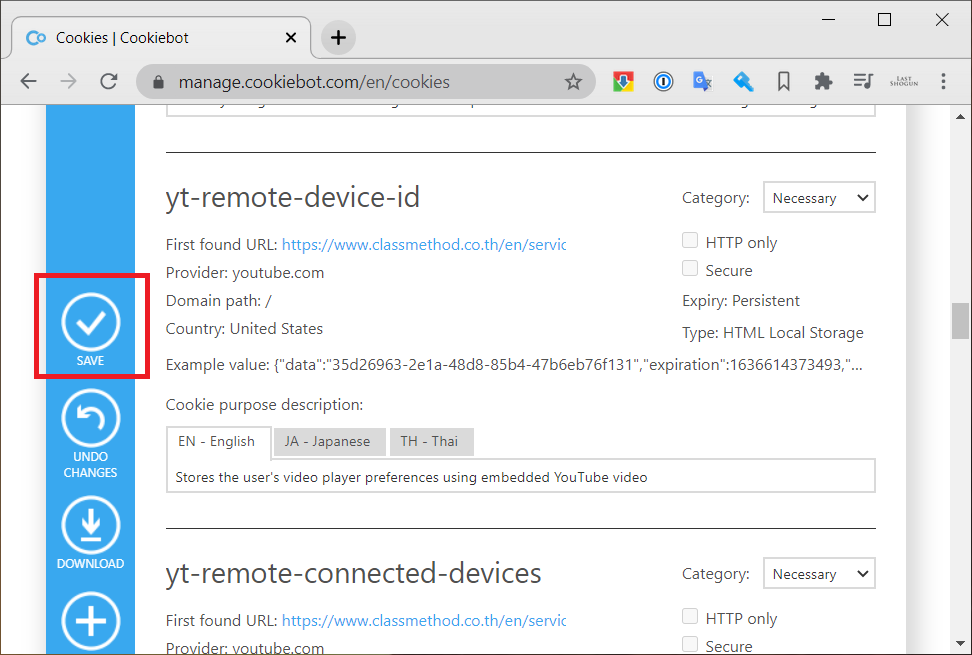Enable HTTP only for yt-remote-device-id

[x=690, y=240]
